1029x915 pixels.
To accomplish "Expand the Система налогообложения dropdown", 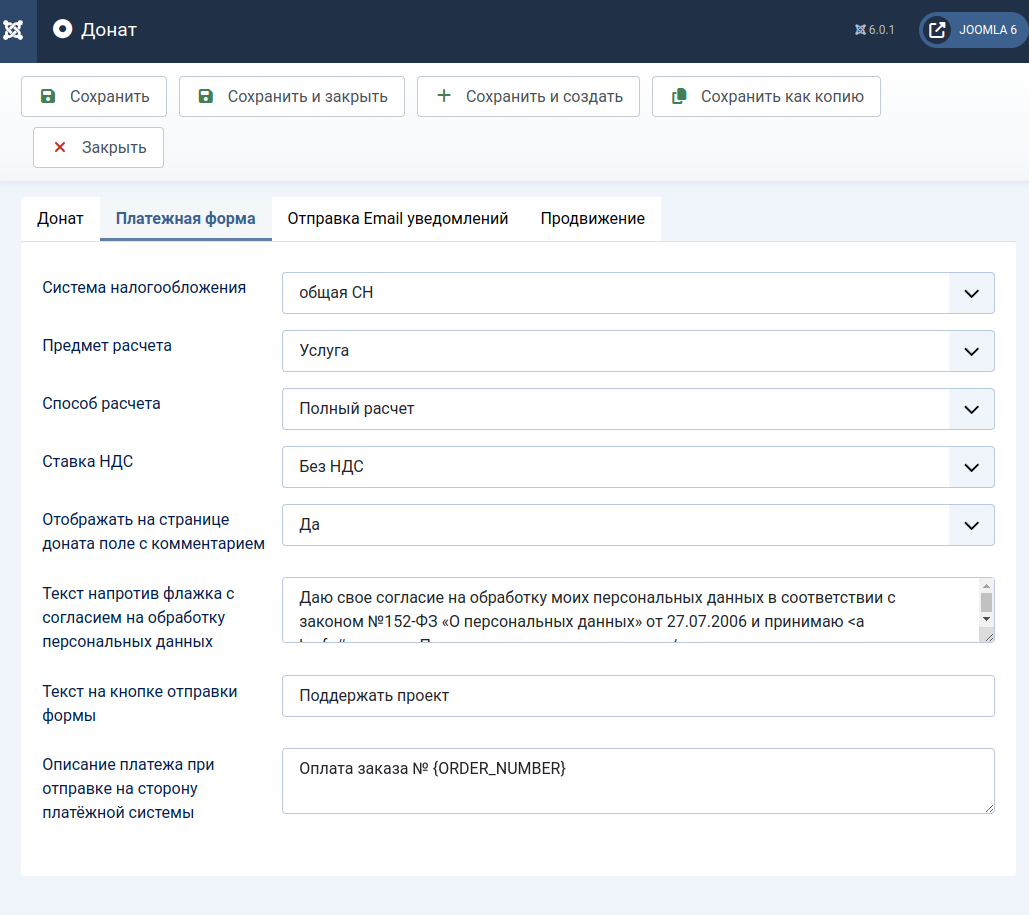I will pos(637,293).
